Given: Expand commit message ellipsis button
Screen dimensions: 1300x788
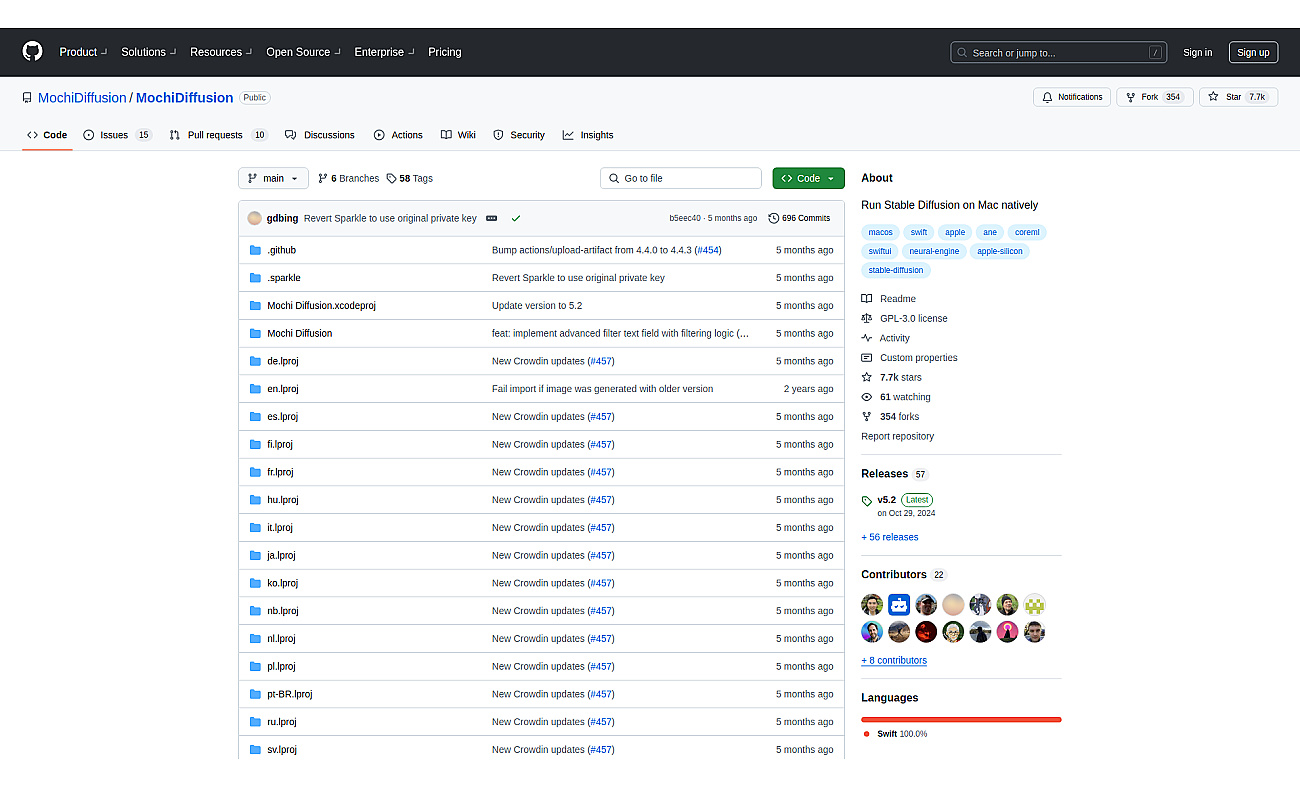Looking at the screenshot, I should pyautogui.click(x=491, y=218).
